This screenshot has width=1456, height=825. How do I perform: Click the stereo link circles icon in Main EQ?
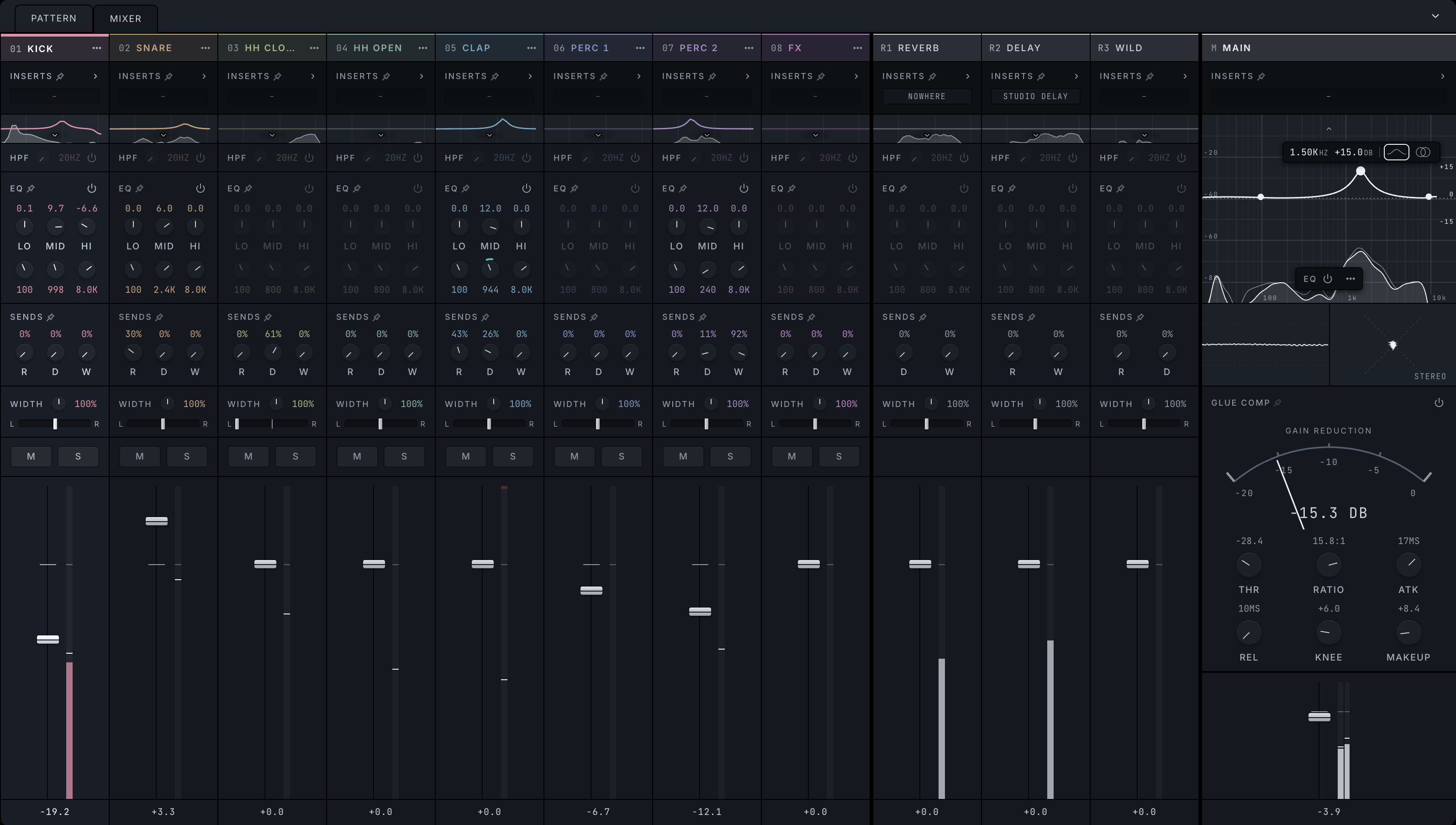[x=1423, y=152]
